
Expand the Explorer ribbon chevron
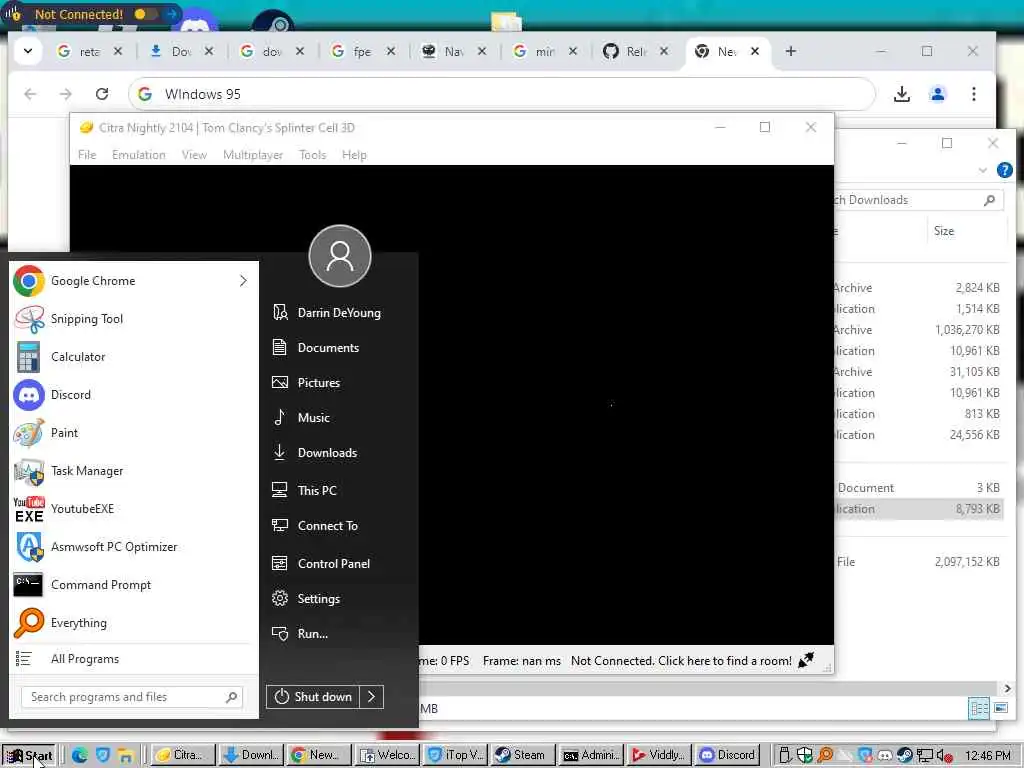982,170
